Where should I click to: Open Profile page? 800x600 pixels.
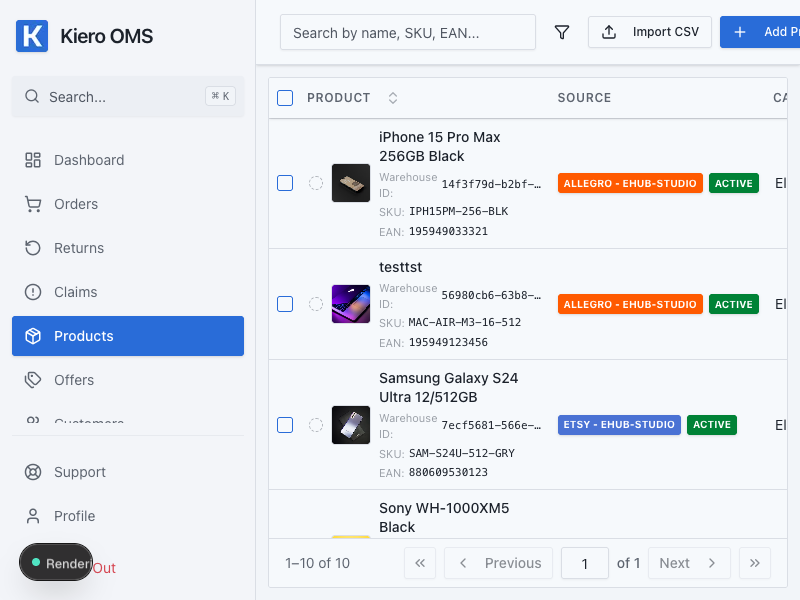(128, 516)
